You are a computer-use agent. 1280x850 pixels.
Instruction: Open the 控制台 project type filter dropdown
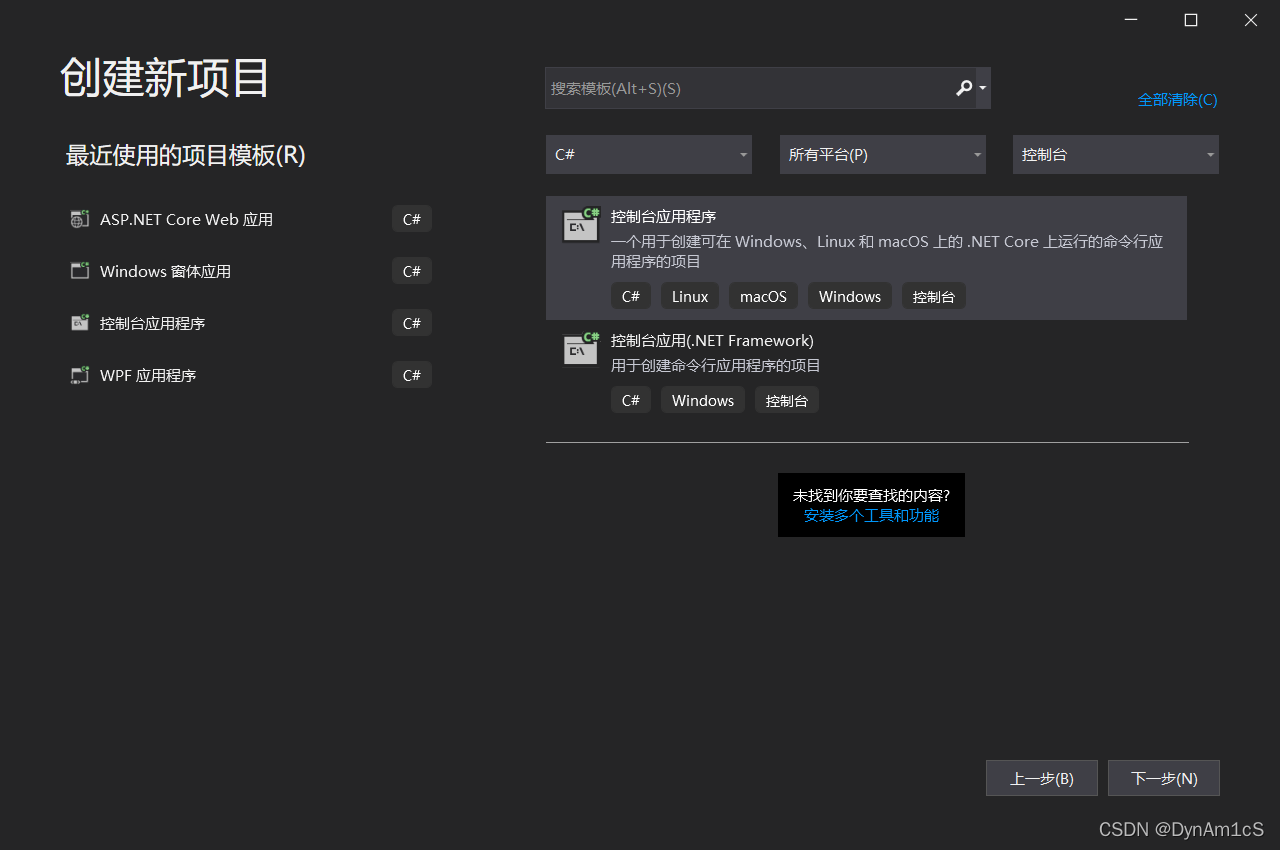1116,155
